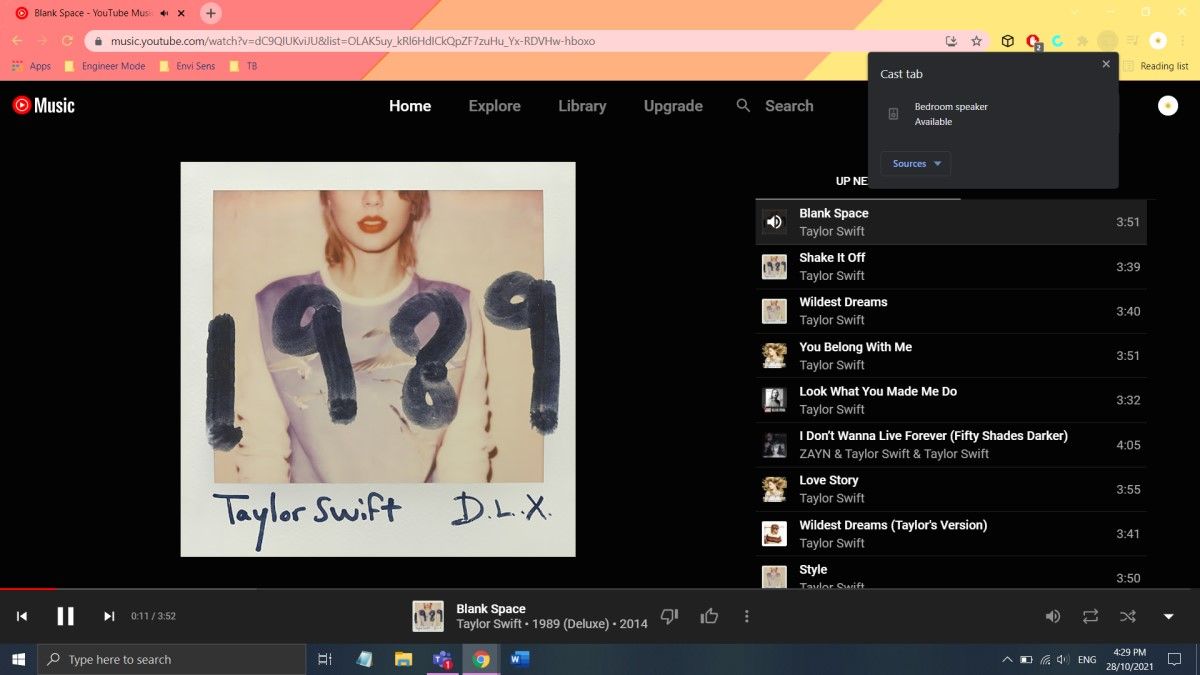Image resolution: width=1200 pixels, height=675 pixels.
Task: Click the YouTube Music logo
Action: (43, 105)
